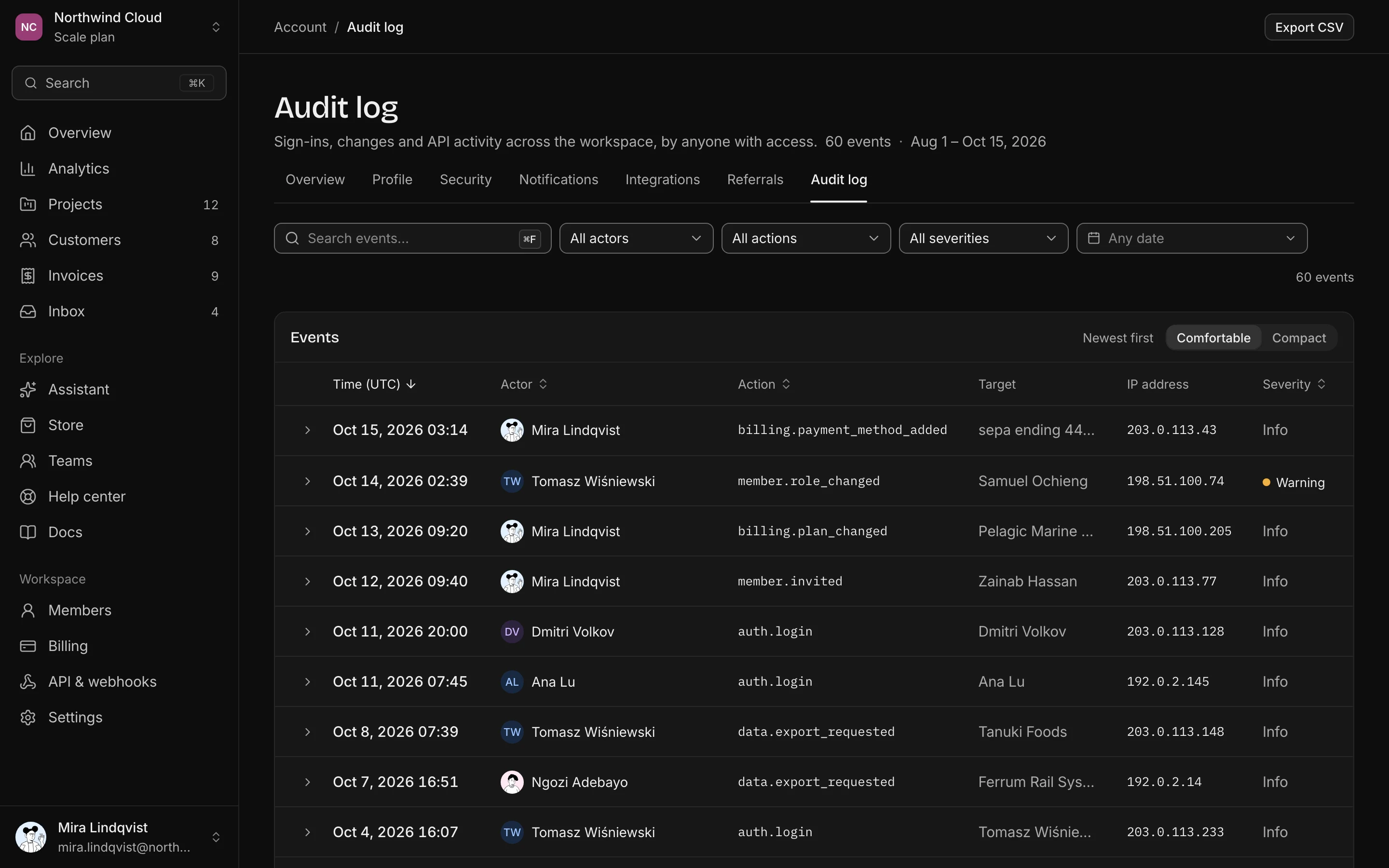
Task: Open the All severities filter dropdown
Action: tap(983, 238)
